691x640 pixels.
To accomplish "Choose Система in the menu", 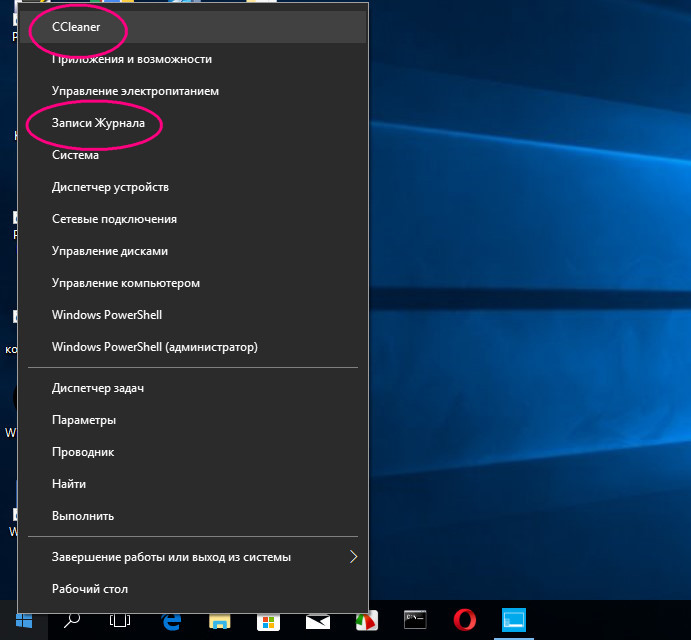I will (x=193, y=155).
